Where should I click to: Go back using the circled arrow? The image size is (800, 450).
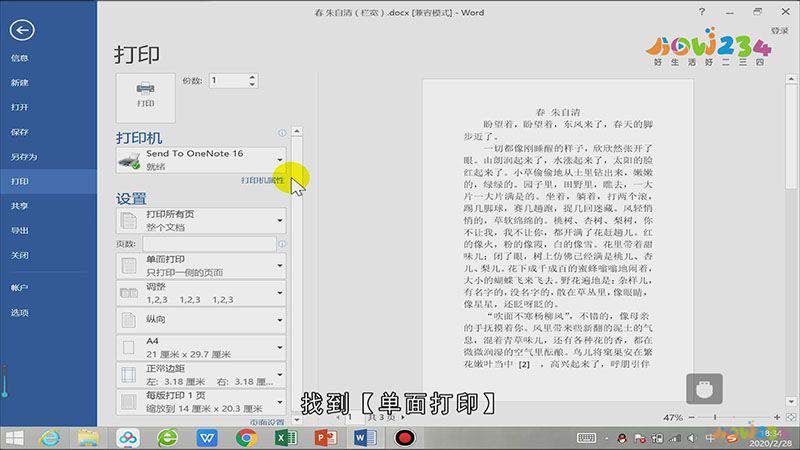(x=22, y=30)
